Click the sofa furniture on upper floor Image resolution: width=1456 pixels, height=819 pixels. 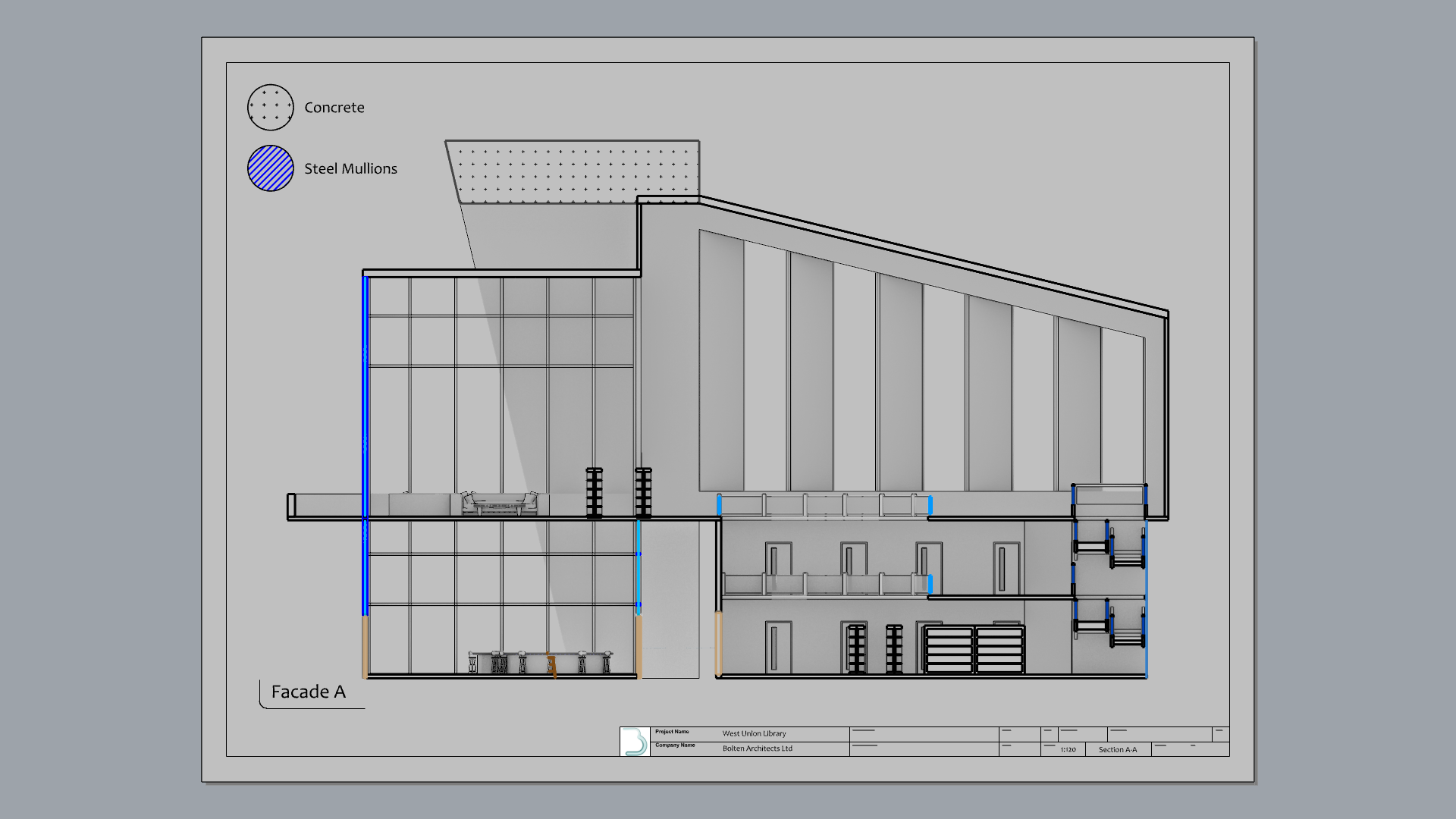[x=500, y=504]
